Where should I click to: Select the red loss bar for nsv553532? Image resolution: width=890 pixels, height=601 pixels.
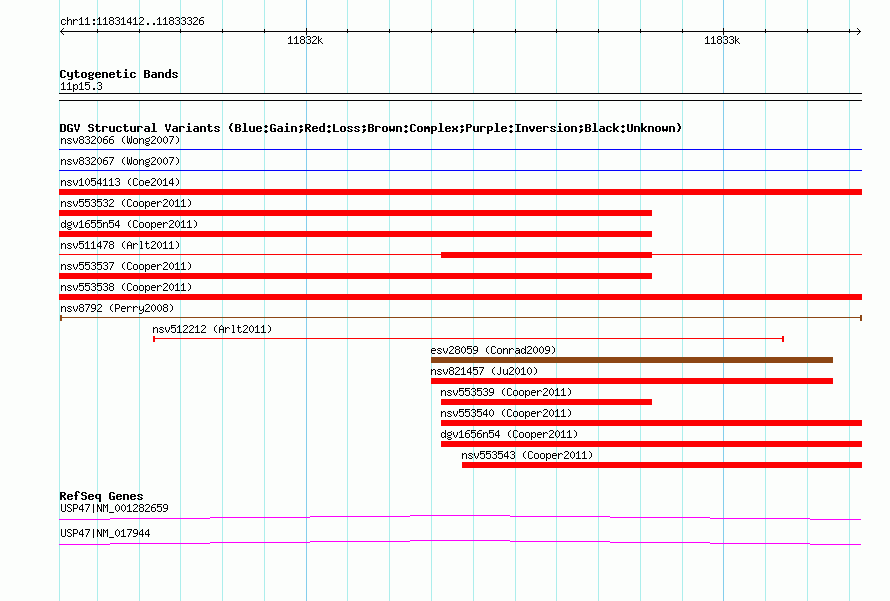[x=355, y=213]
